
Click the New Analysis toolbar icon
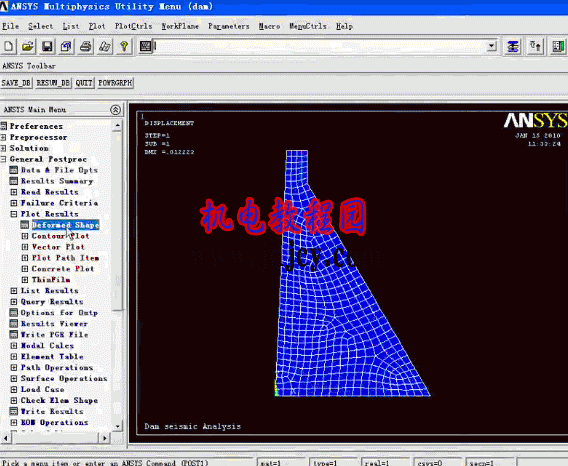pyautogui.click(x=9, y=47)
